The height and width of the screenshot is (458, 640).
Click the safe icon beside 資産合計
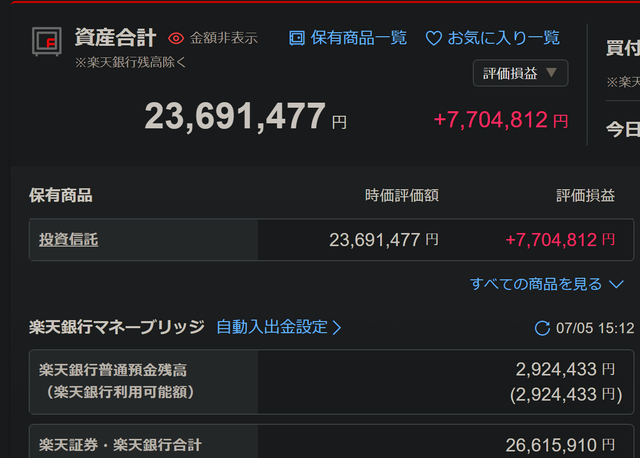pyautogui.click(x=46, y=41)
